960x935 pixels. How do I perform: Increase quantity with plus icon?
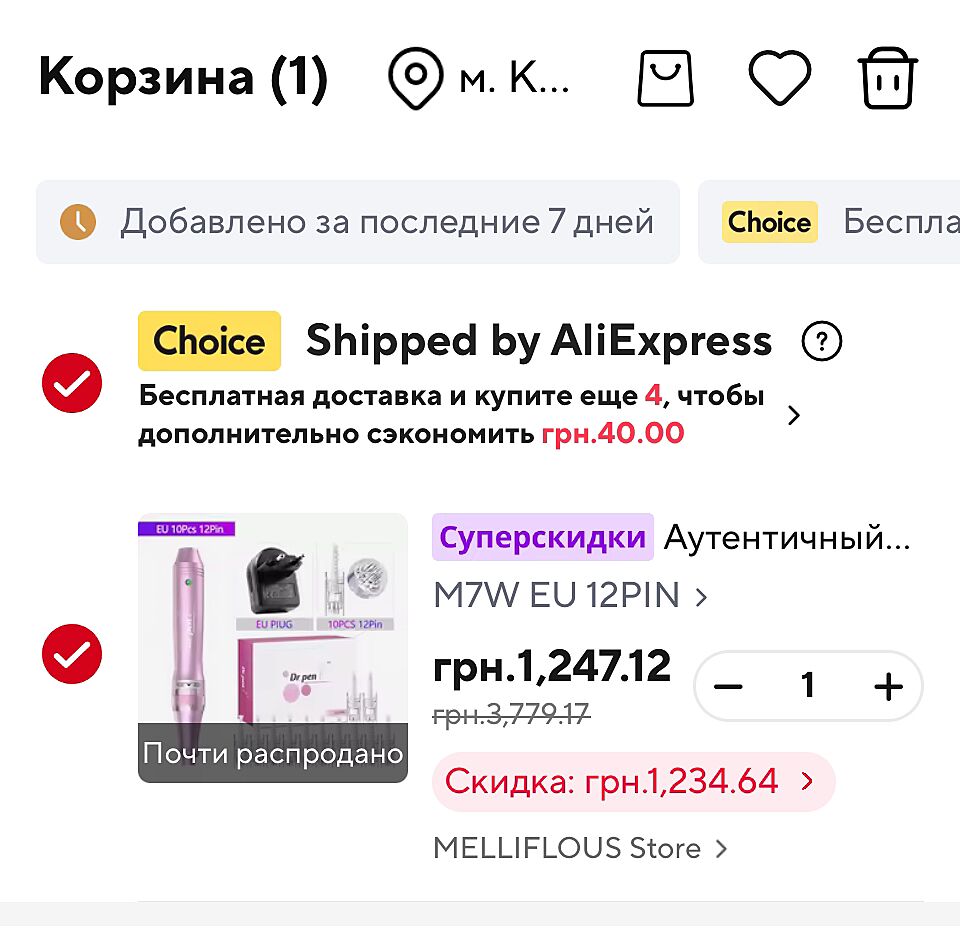point(887,686)
